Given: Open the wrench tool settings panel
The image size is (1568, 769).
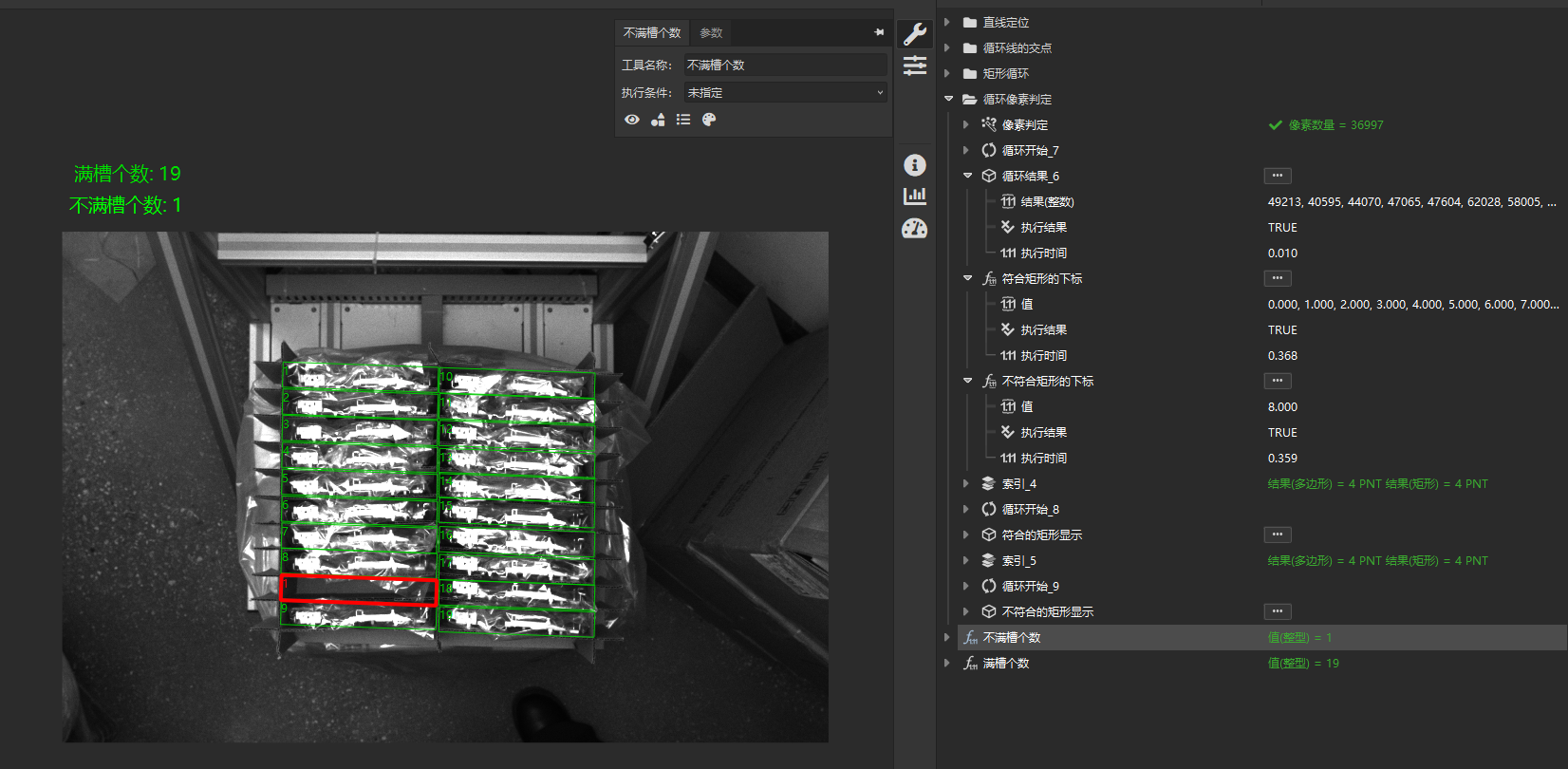Looking at the screenshot, I should coord(915,34).
